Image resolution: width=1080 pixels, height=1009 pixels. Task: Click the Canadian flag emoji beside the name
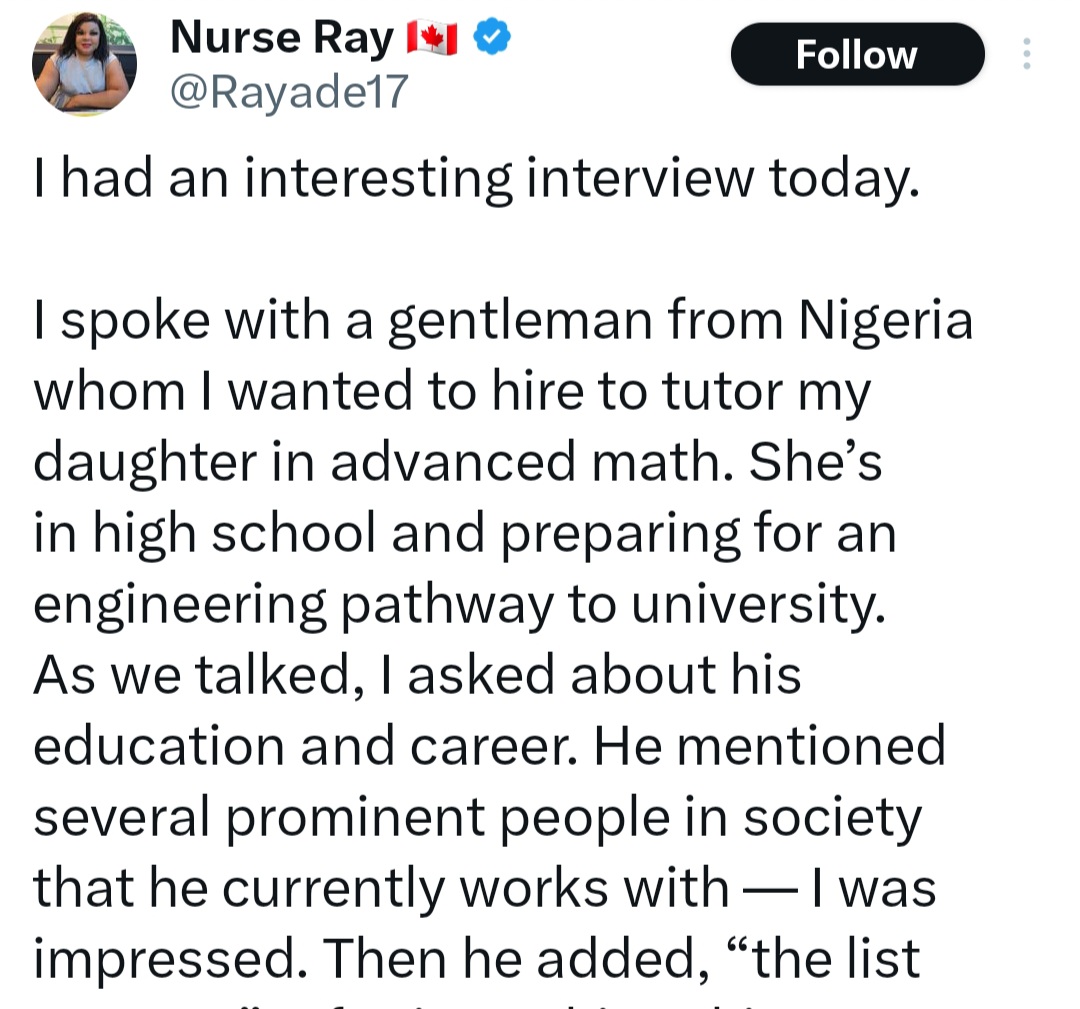point(432,39)
